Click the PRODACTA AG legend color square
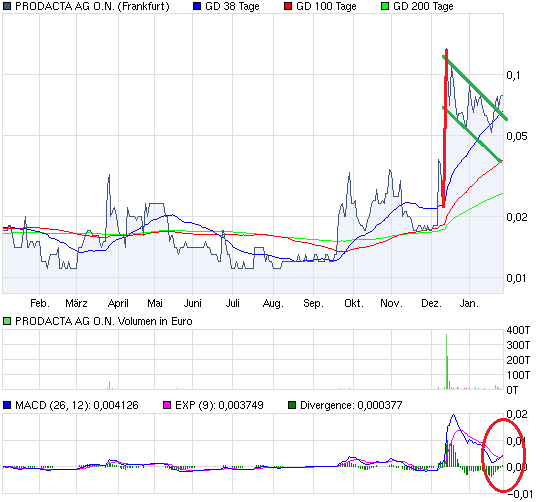The height and width of the screenshot is (502, 545). coord(7,6)
